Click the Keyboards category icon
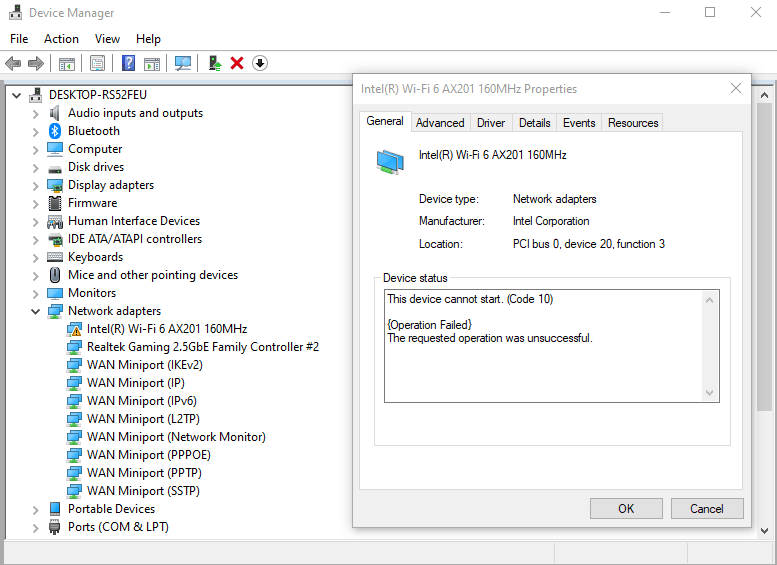Viewport: 777px width, 565px height. 55,257
